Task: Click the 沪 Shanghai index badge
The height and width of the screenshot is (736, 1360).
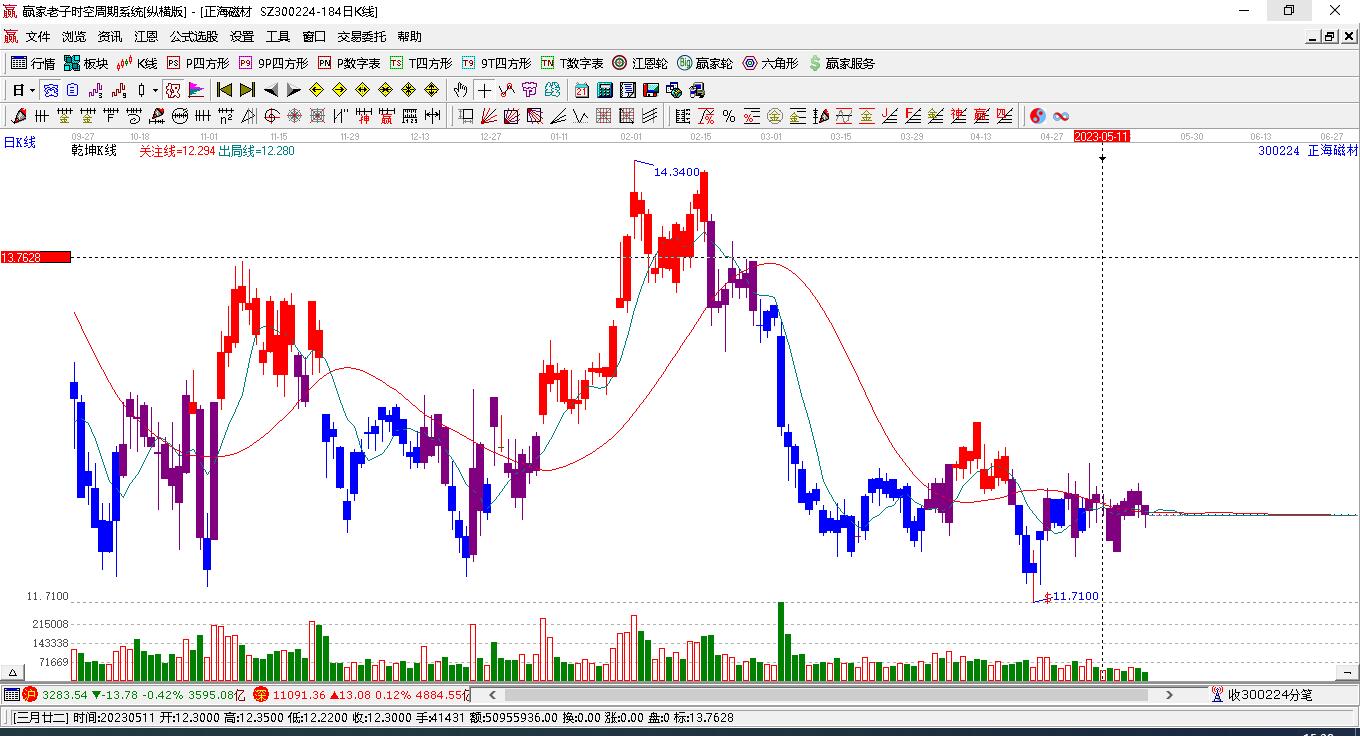Action: 30,694
